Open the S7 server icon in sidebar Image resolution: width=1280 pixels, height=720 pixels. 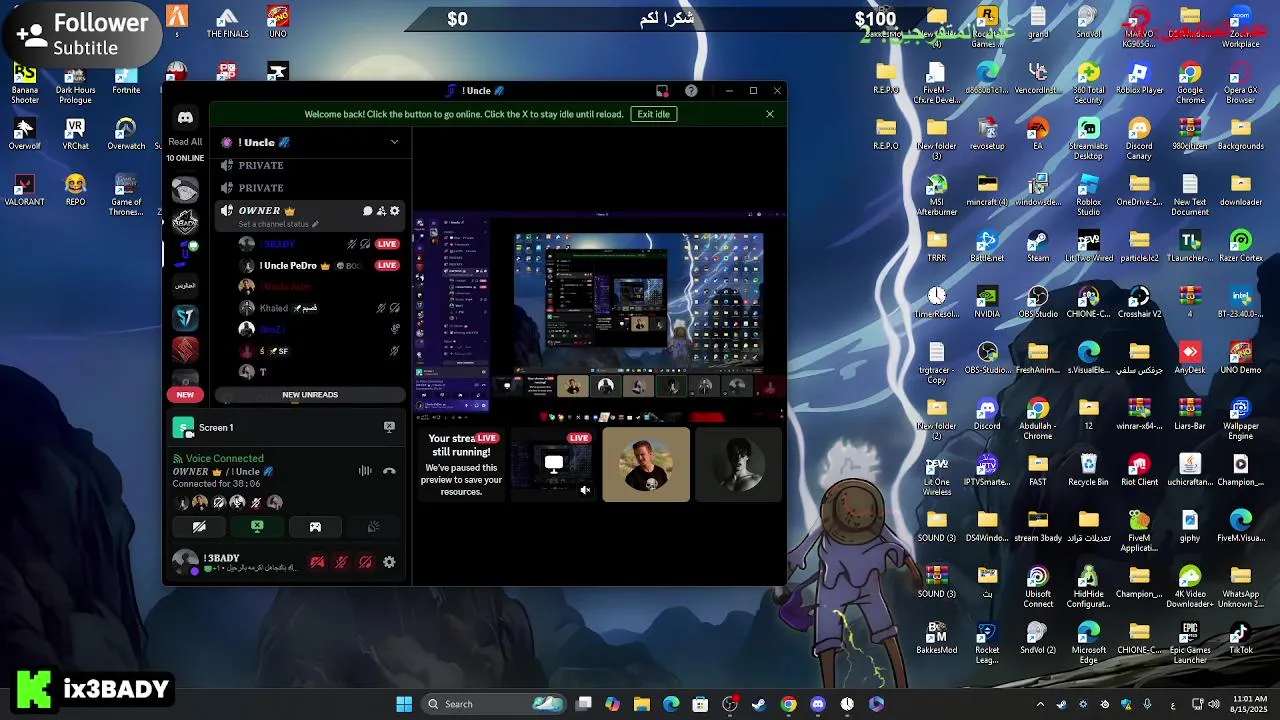(x=185, y=317)
